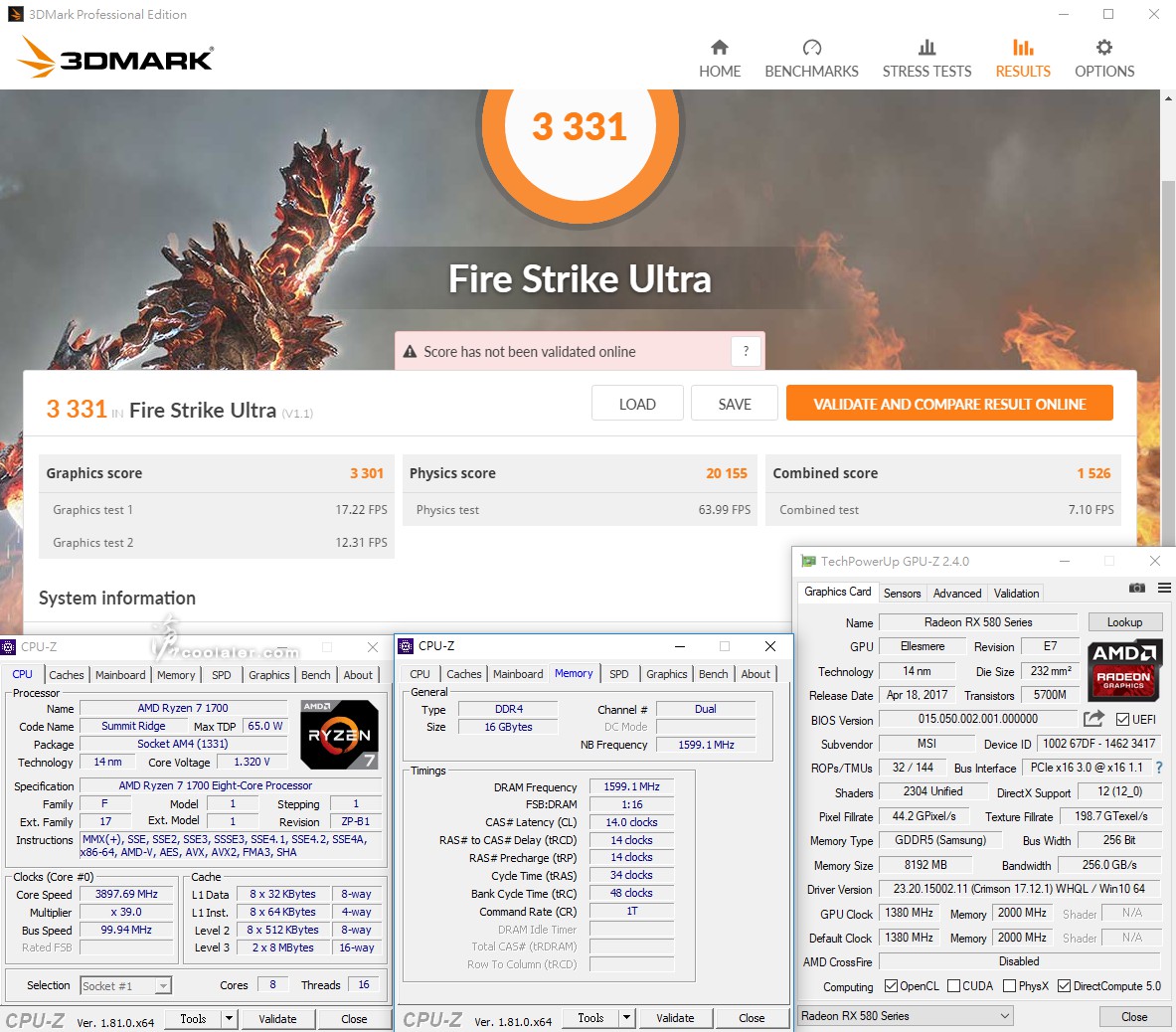Select Graphics tab in Memory CPU-Z window

pos(667,674)
